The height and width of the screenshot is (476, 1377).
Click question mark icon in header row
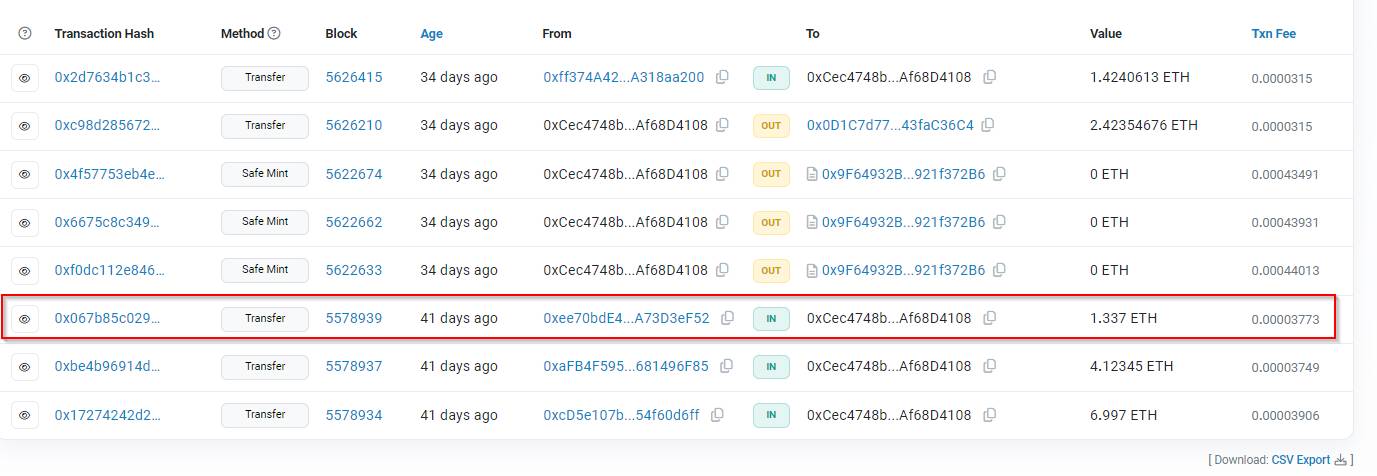pyautogui.click(x=25, y=33)
